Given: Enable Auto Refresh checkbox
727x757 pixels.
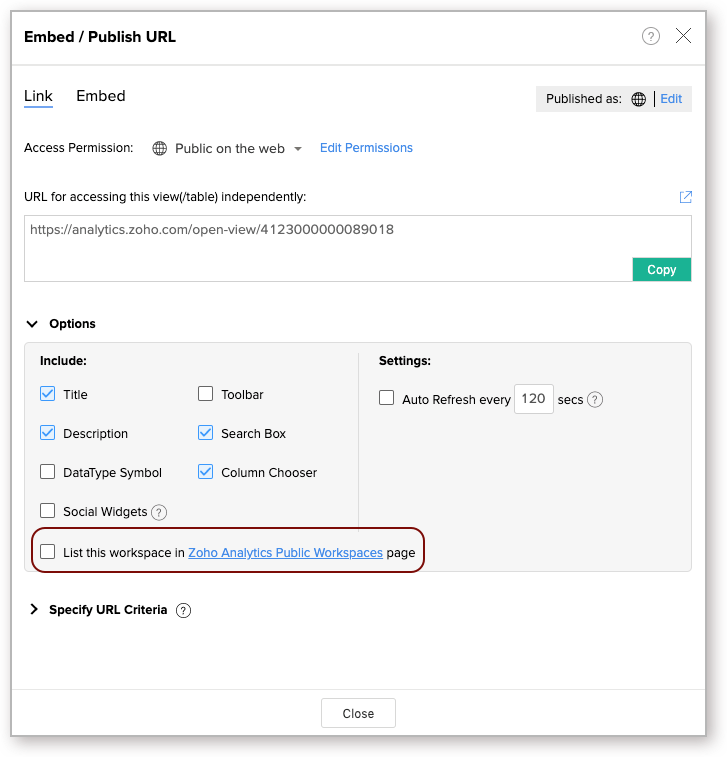Looking at the screenshot, I should [387, 398].
